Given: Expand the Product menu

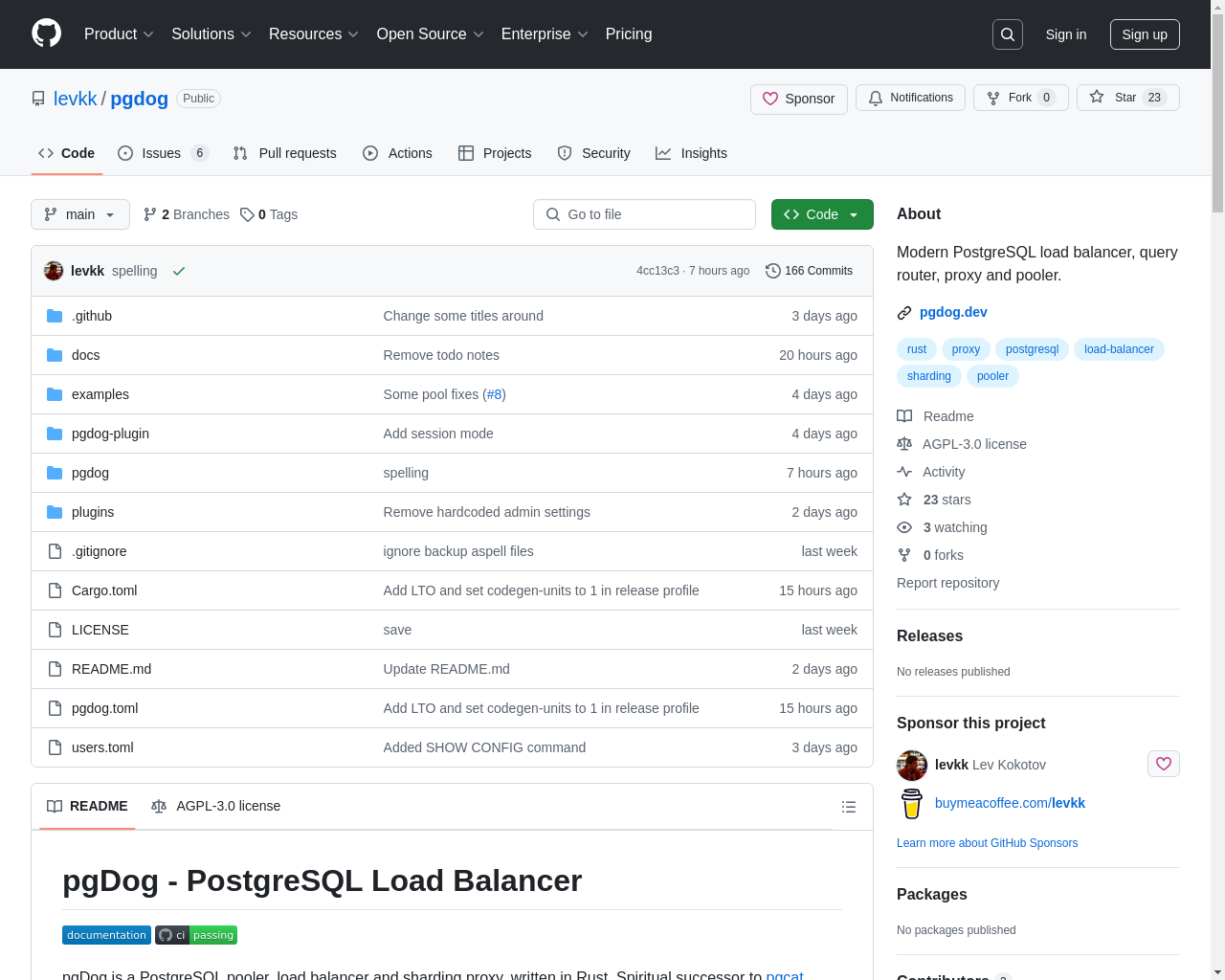Looking at the screenshot, I should tap(119, 34).
